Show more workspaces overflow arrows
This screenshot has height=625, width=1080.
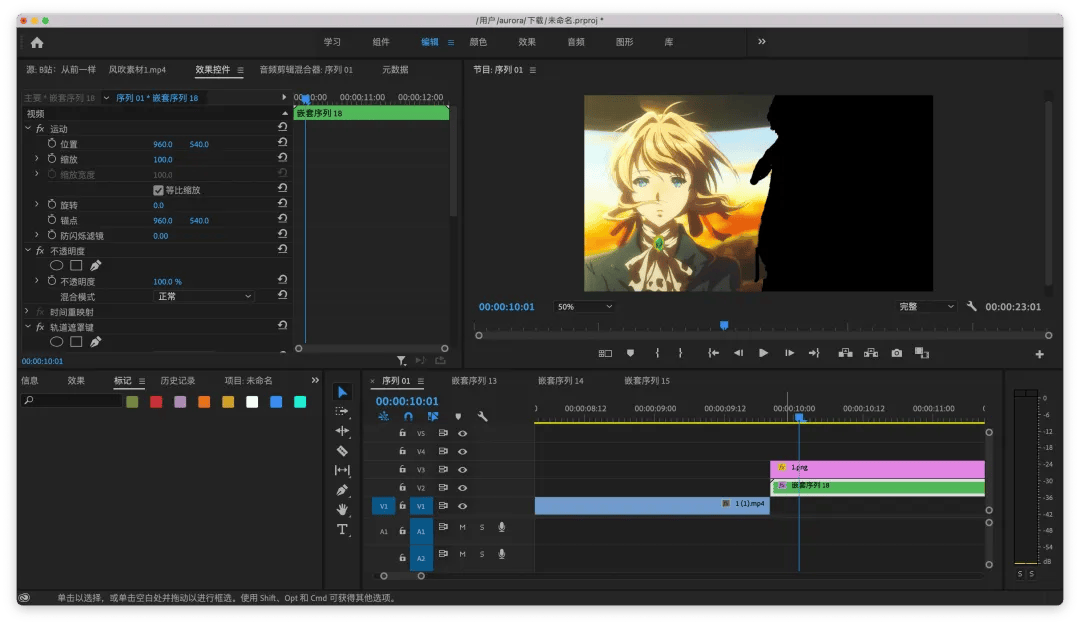coord(762,42)
